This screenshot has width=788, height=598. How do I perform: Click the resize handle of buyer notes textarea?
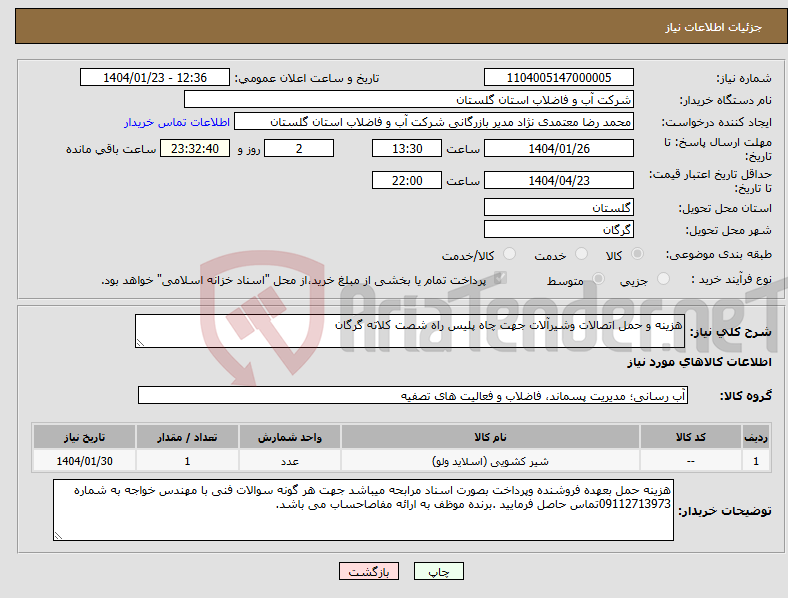[58, 536]
